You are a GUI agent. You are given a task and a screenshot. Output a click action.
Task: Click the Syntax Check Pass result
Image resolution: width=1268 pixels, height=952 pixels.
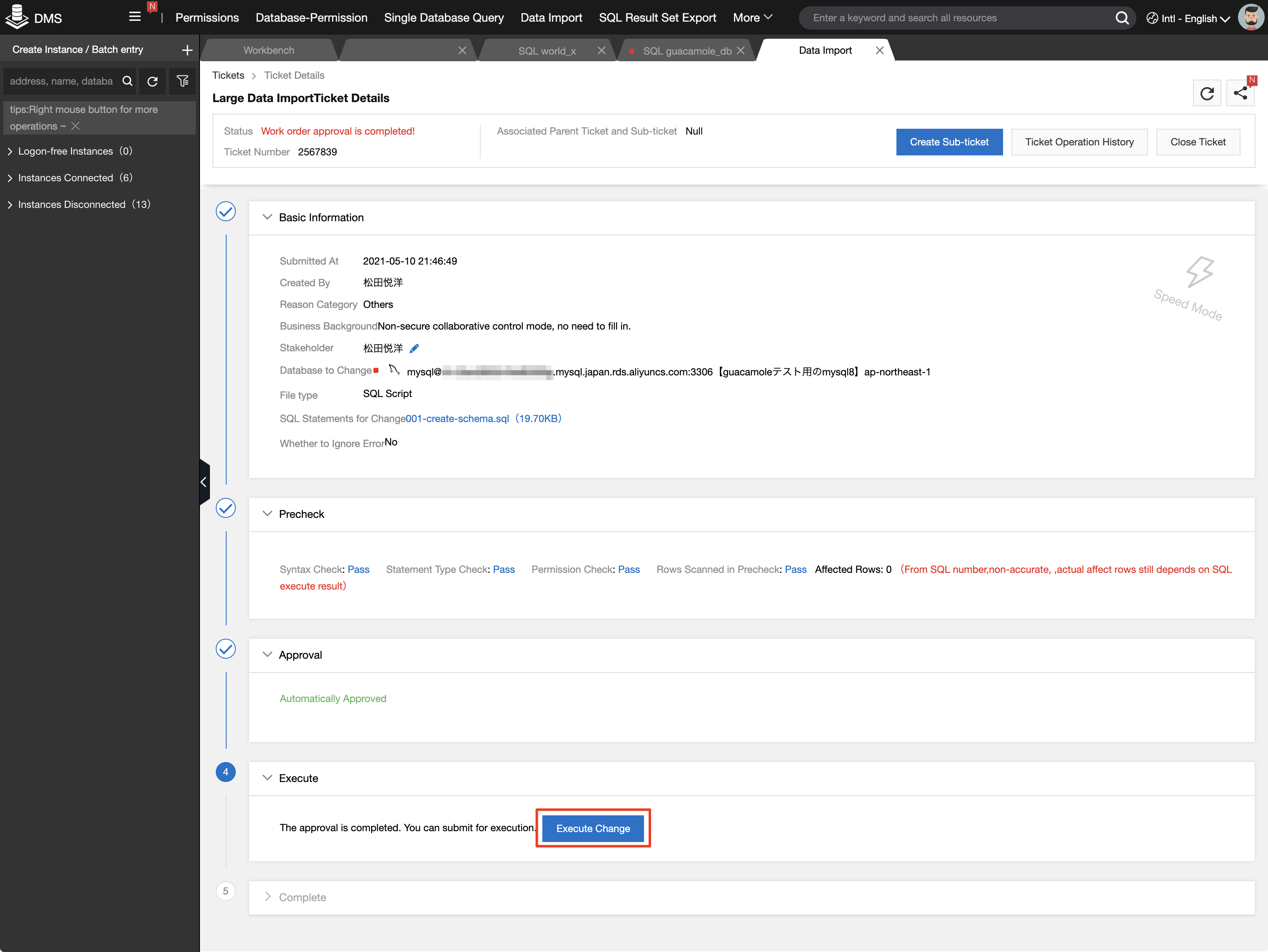358,570
